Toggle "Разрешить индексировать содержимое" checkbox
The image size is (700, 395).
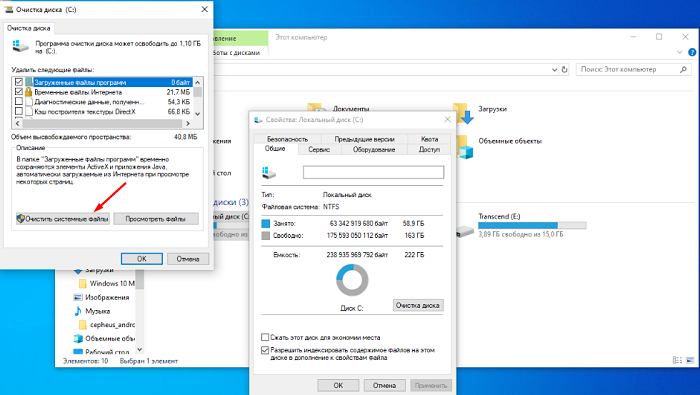coord(265,350)
